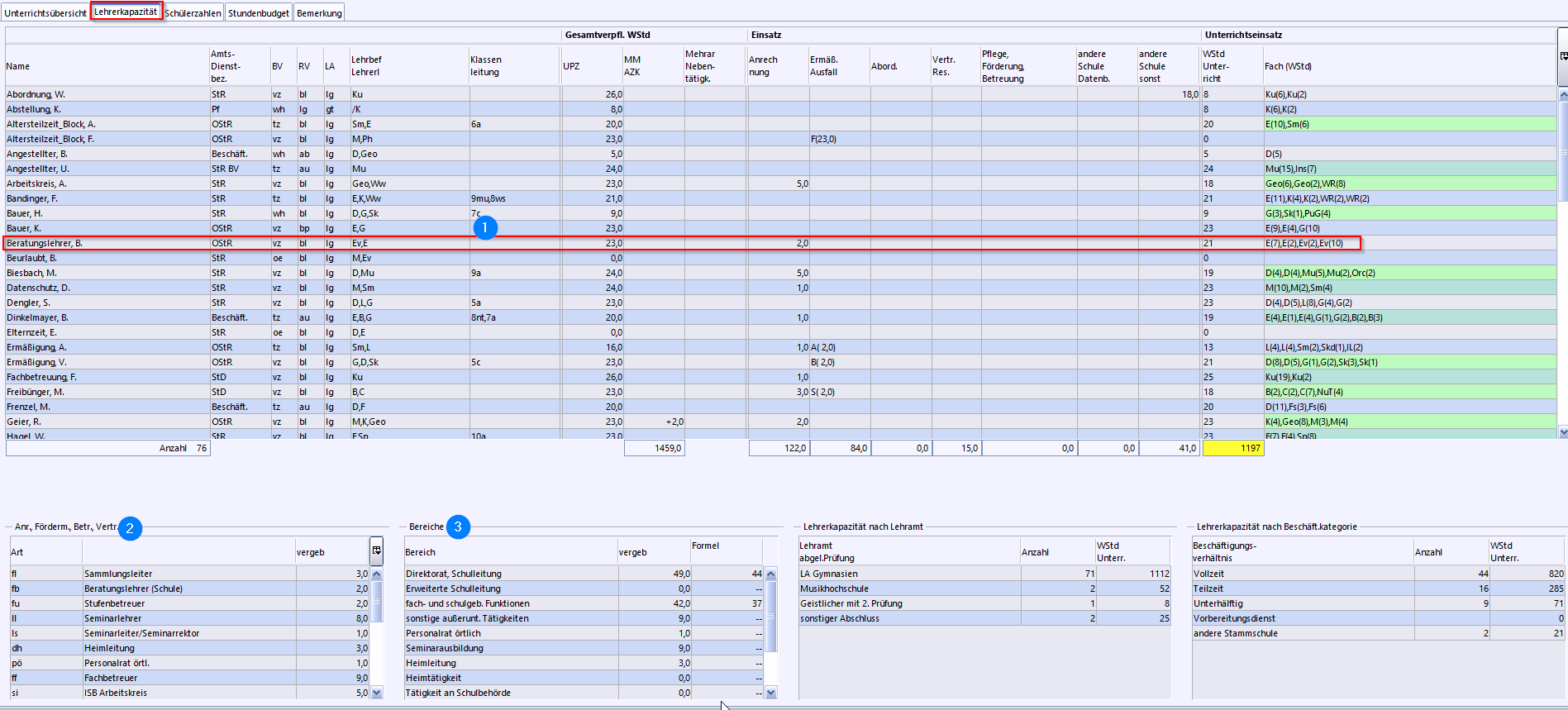Screen dimensions: 1568x710
Task: Go to Stundenbudget tab
Action: pos(259,13)
